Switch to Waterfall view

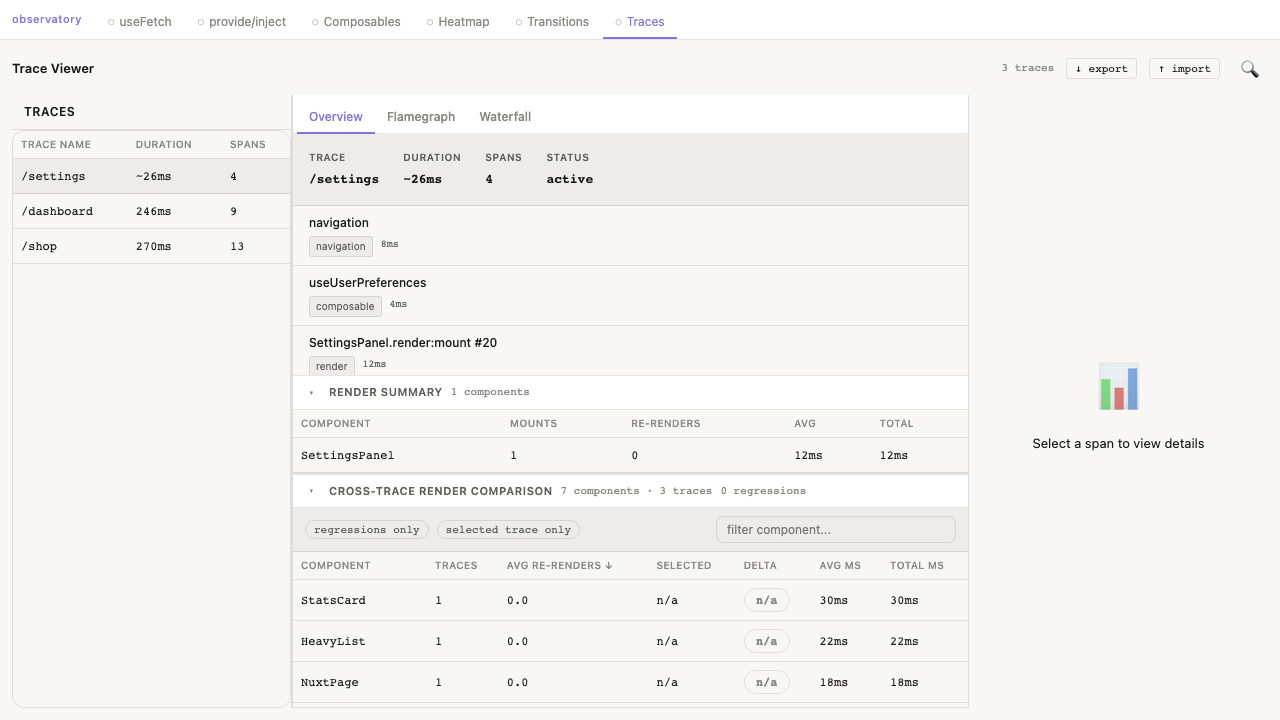[505, 117]
